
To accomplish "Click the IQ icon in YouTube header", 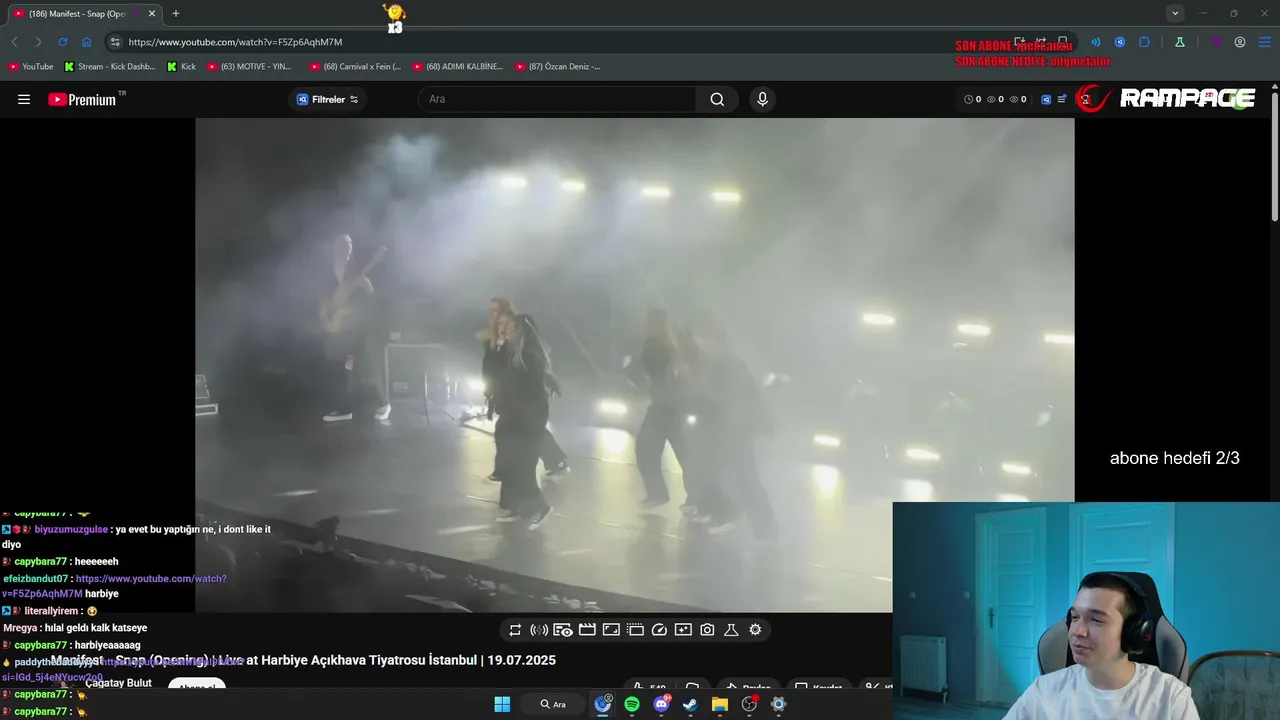I will [x=1046, y=99].
